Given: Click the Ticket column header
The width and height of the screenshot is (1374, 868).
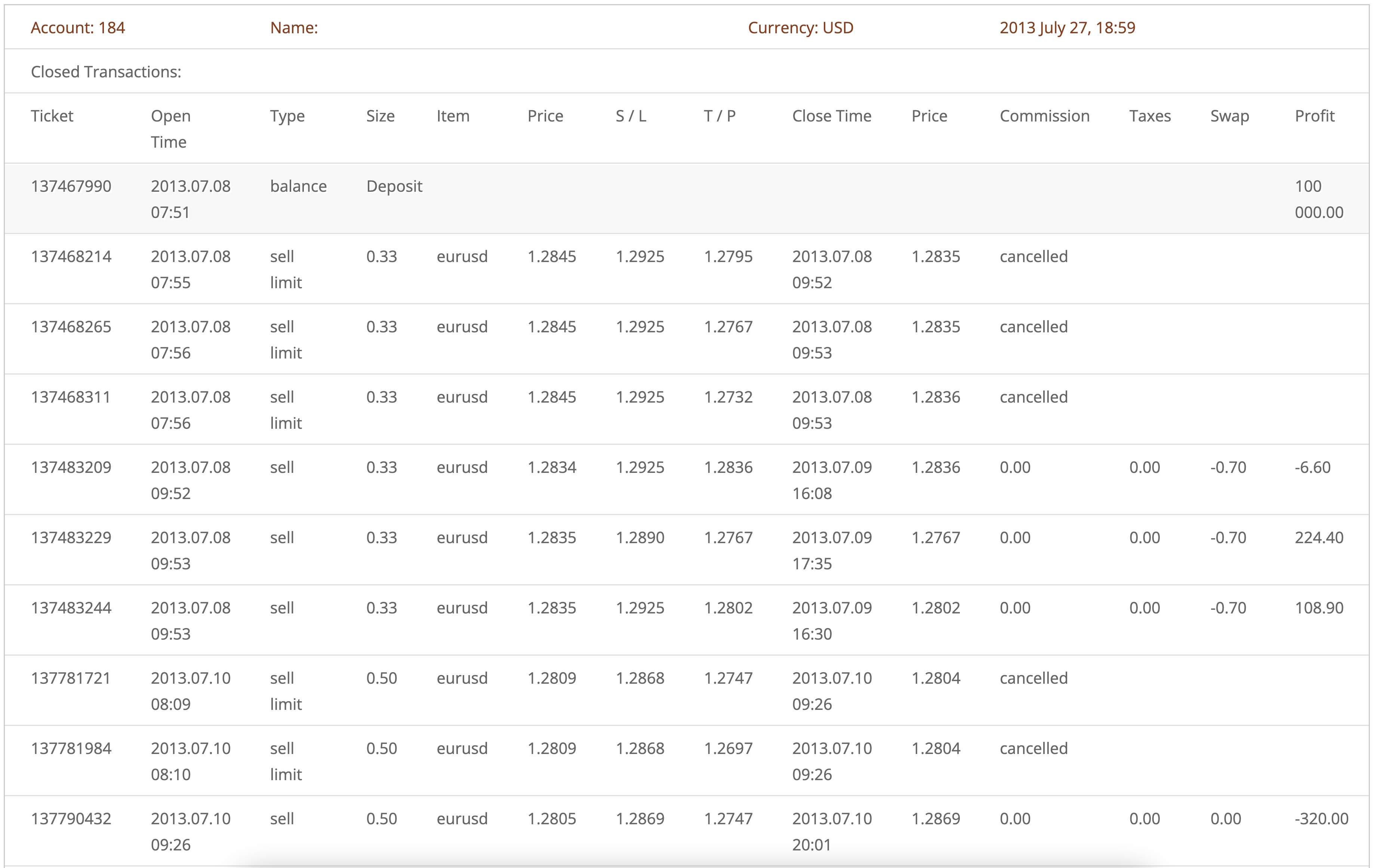Looking at the screenshot, I should click(x=52, y=116).
